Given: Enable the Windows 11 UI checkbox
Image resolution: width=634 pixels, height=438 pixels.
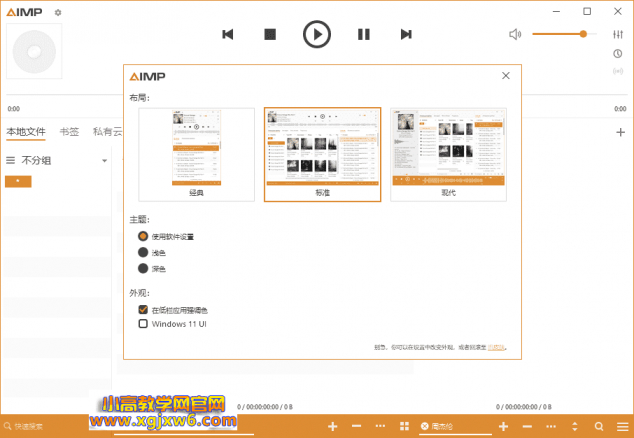Looking at the screenshot, I should point(143,324).
